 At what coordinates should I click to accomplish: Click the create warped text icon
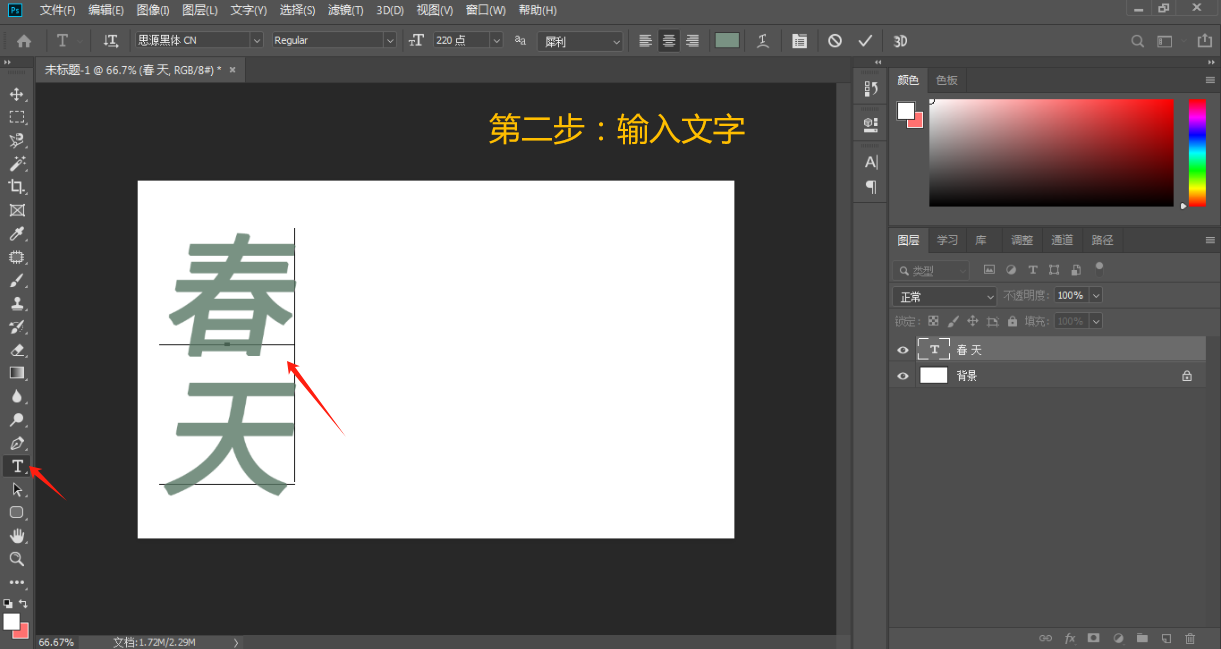[x=763, y=41]
